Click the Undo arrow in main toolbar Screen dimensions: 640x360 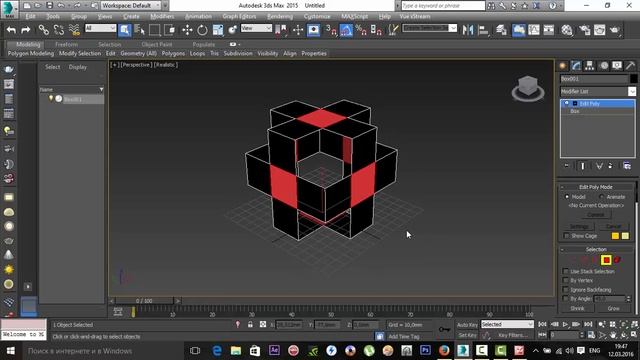coord(11,30)
